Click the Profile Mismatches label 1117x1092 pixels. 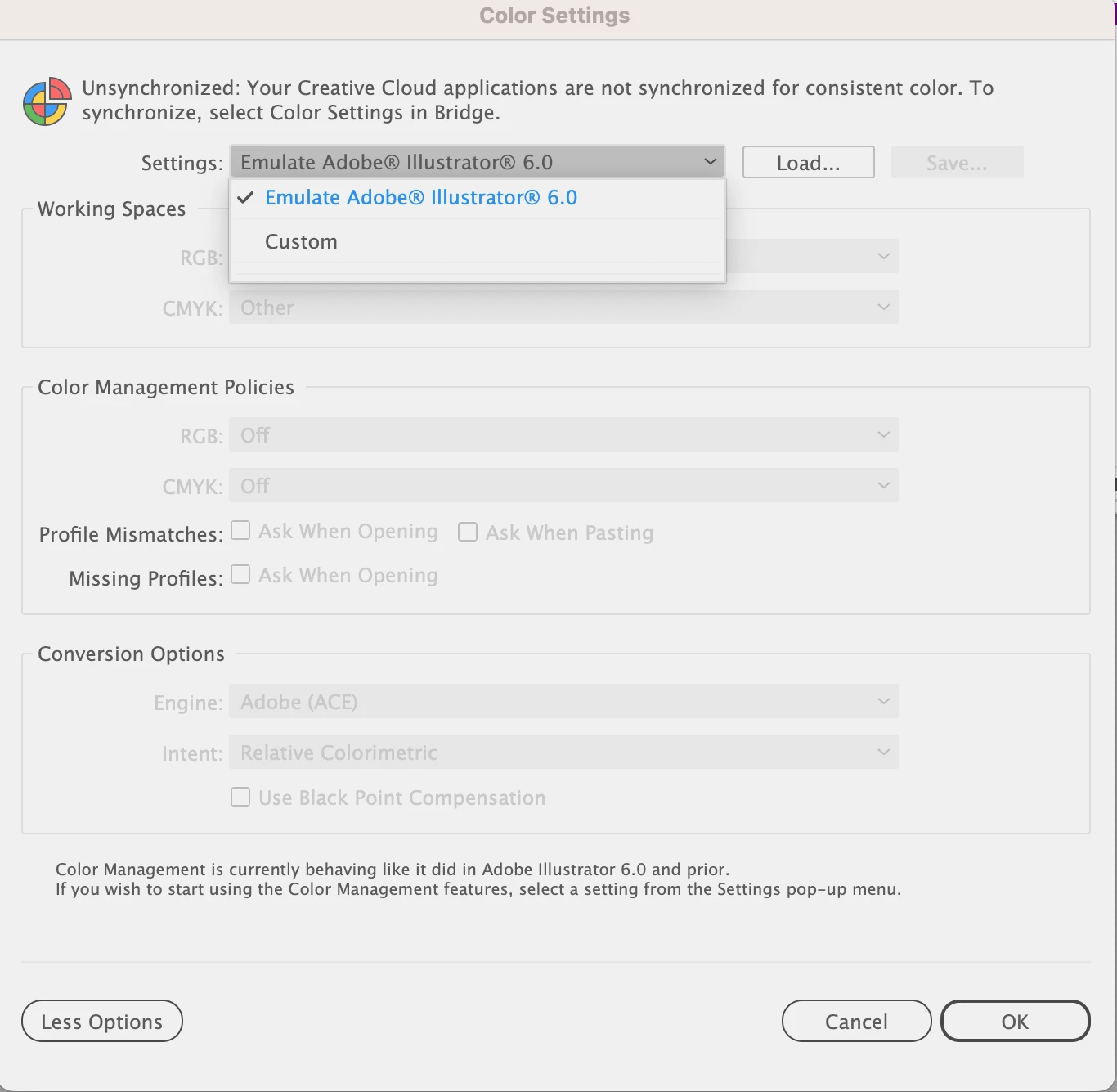click(x=131, y=534)
